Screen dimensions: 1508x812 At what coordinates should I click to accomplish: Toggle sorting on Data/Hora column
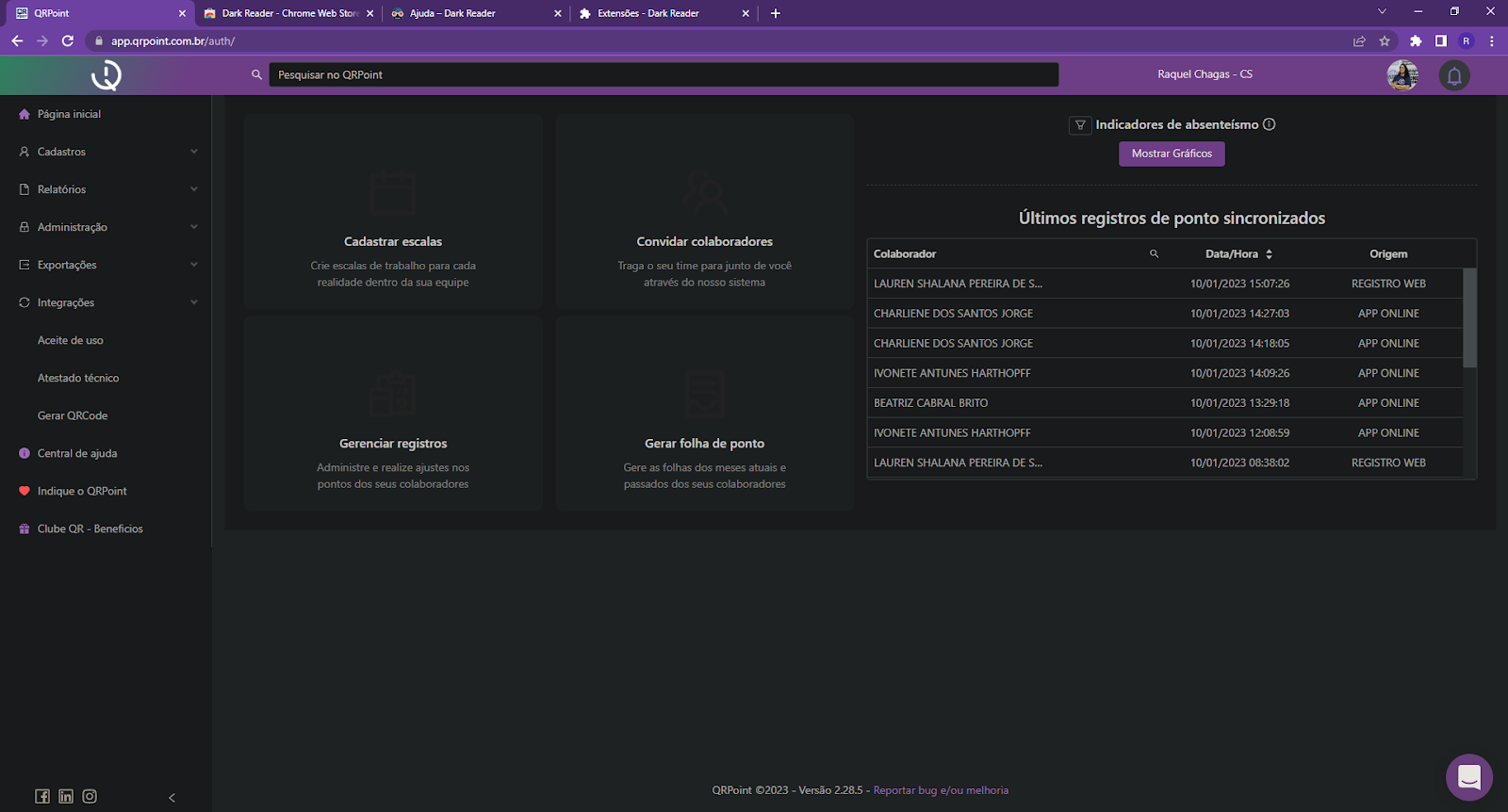pos(1269,254)
